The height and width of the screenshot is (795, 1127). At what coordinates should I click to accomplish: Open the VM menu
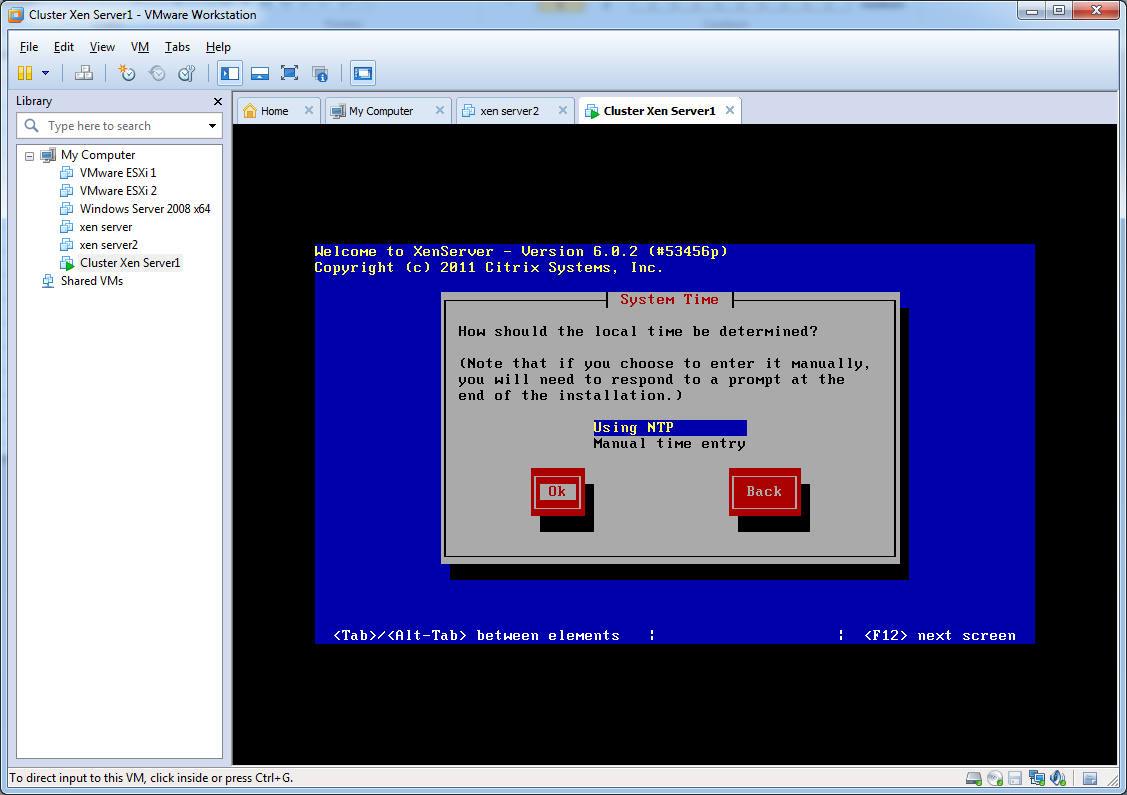(140, 47)
